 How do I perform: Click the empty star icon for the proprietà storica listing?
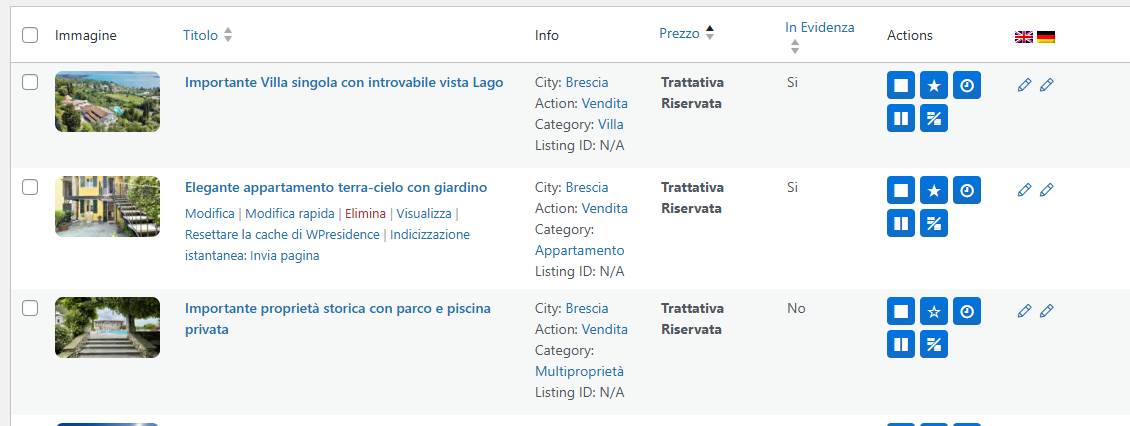coord(934,311)
